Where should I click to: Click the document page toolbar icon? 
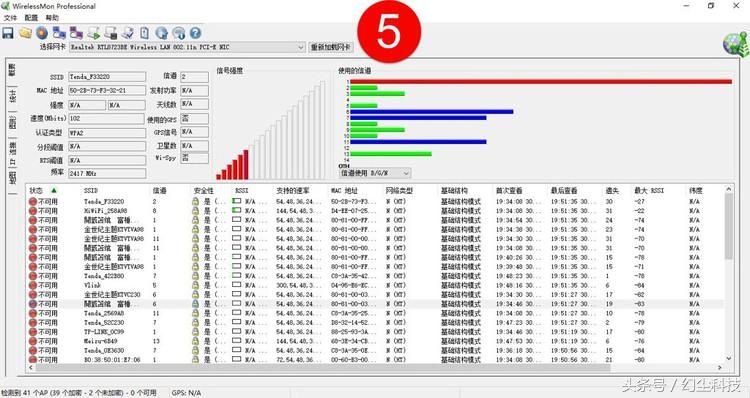point(144,33)
